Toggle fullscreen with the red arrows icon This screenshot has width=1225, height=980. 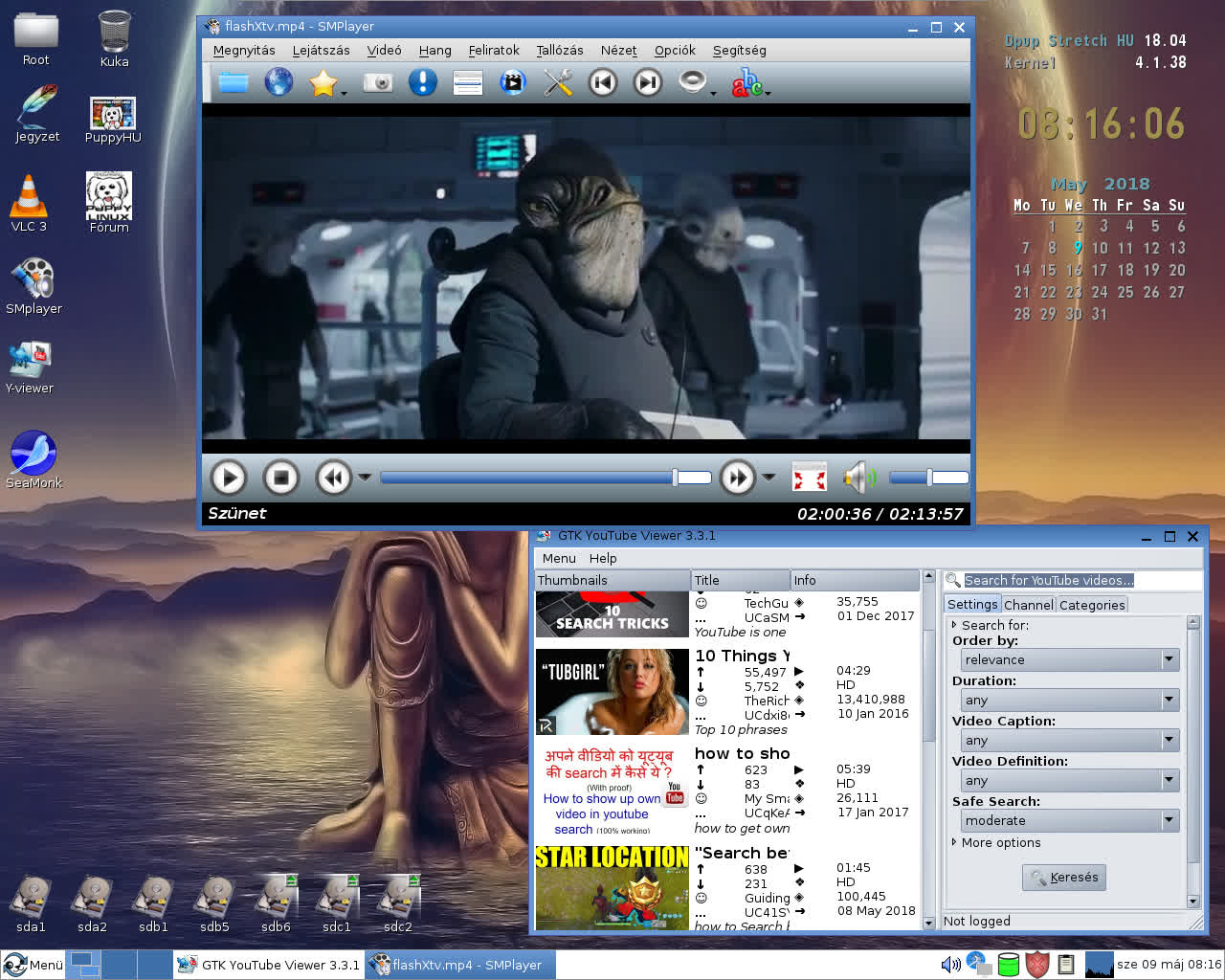point(810,477)
